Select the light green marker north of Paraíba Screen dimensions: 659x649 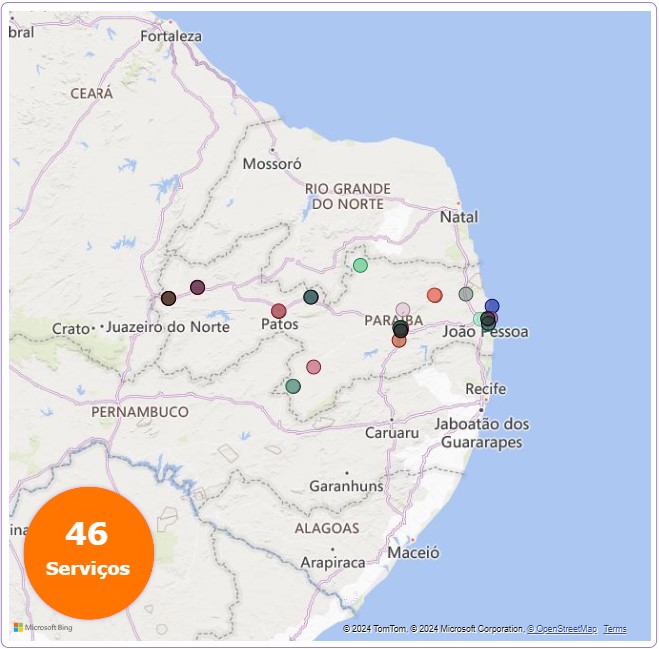pos(360,265)
